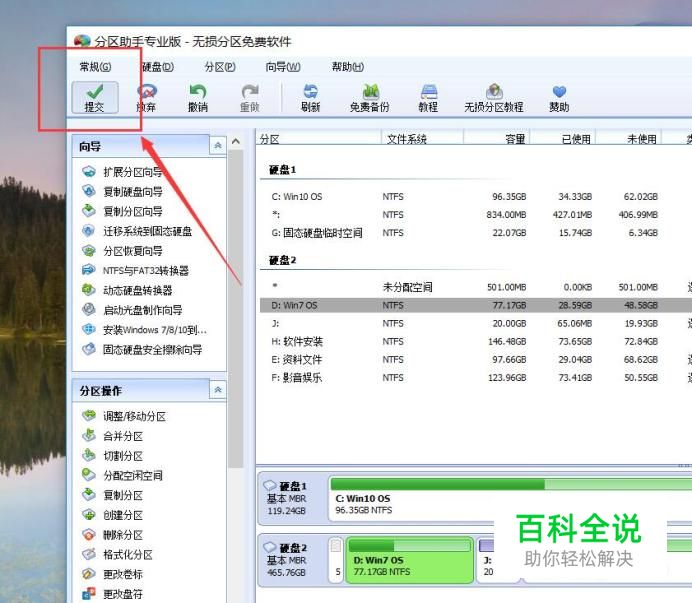
Task: Select the D: Win7 OS partition row
Action: point(476,305)
